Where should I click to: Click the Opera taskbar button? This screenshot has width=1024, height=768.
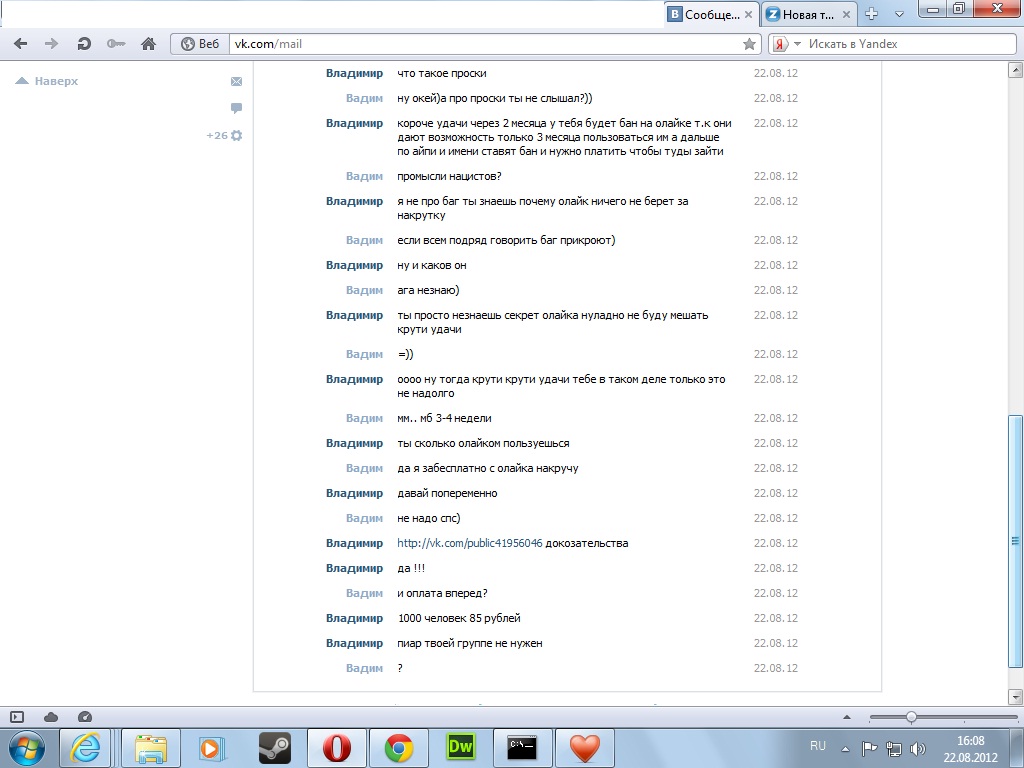click(x=336, y=748)
